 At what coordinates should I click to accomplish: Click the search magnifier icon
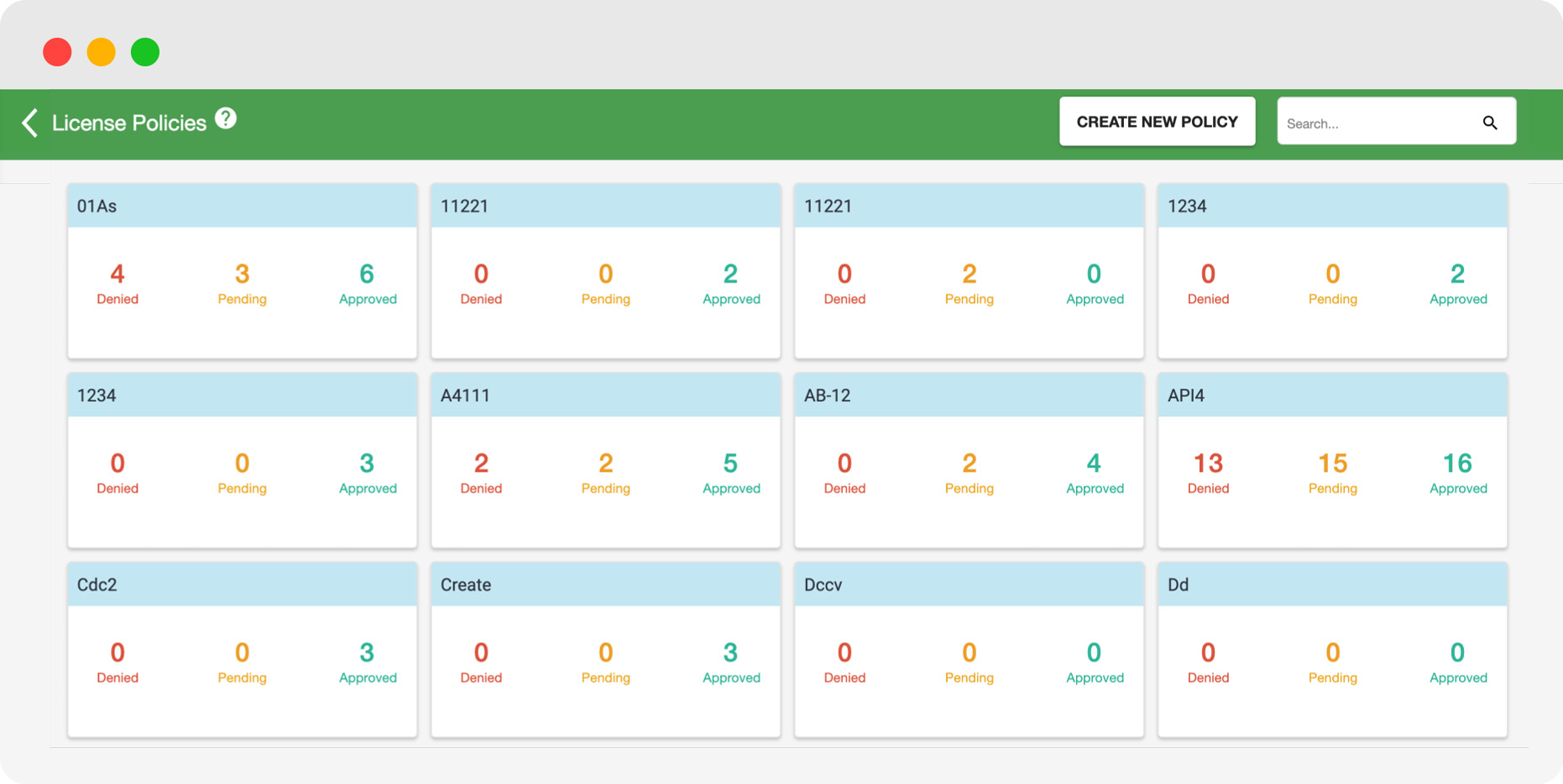pos(1490,123)
